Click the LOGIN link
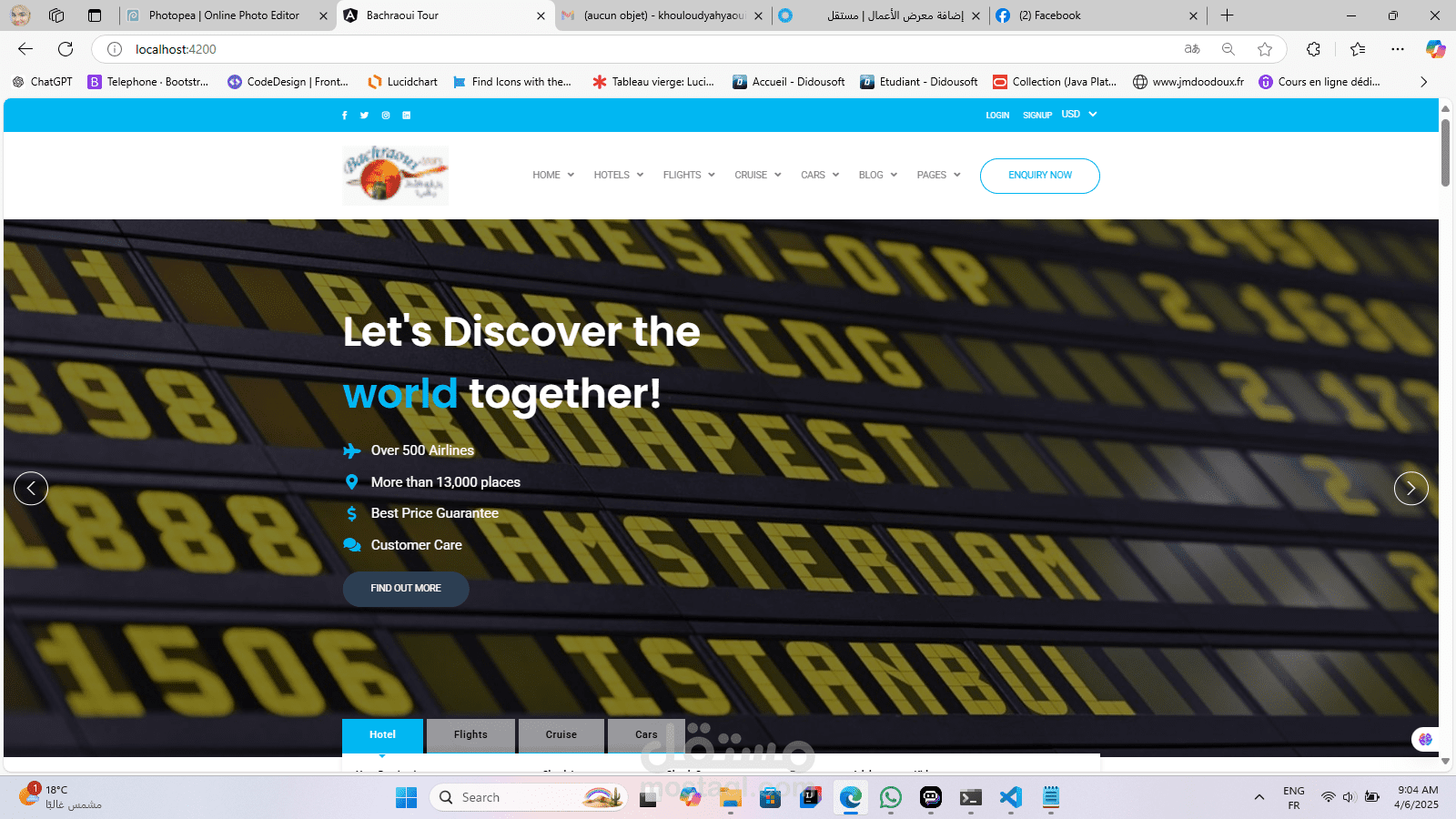This screenshot has height=819, width=1456. point(997,116)
